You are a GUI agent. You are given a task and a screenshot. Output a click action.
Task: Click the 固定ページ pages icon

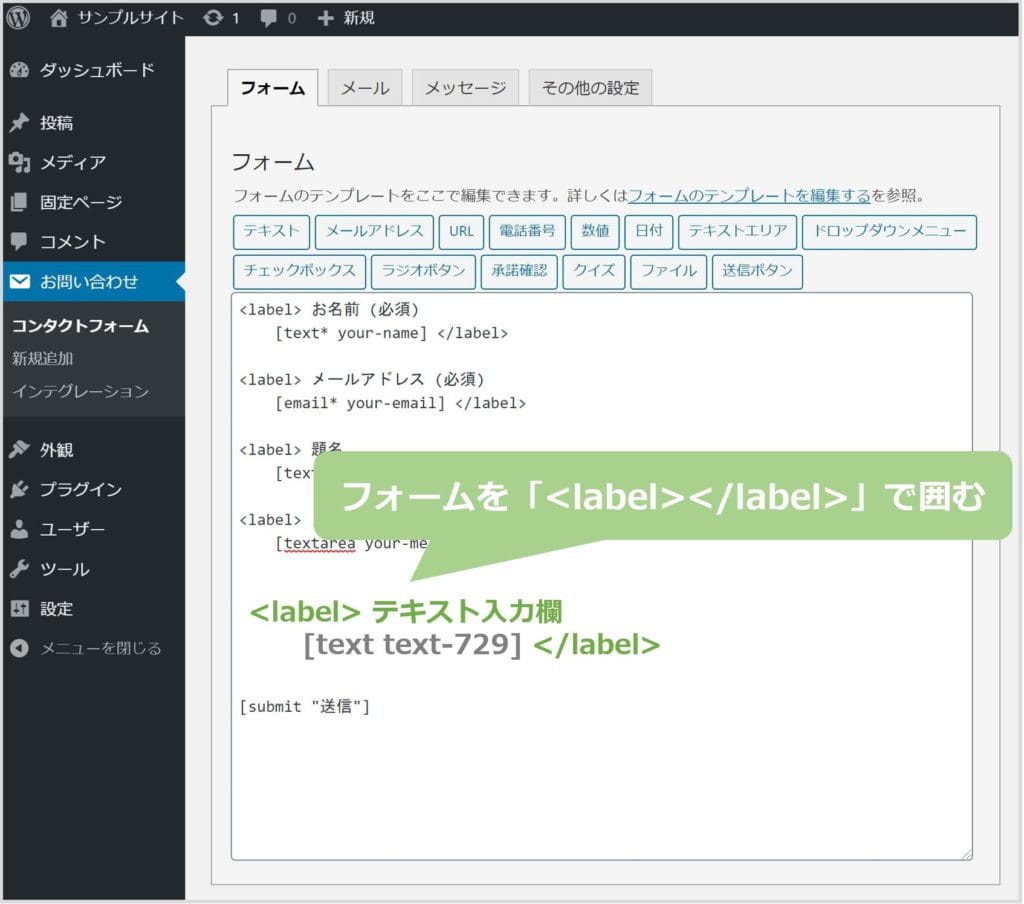point(20,202)
